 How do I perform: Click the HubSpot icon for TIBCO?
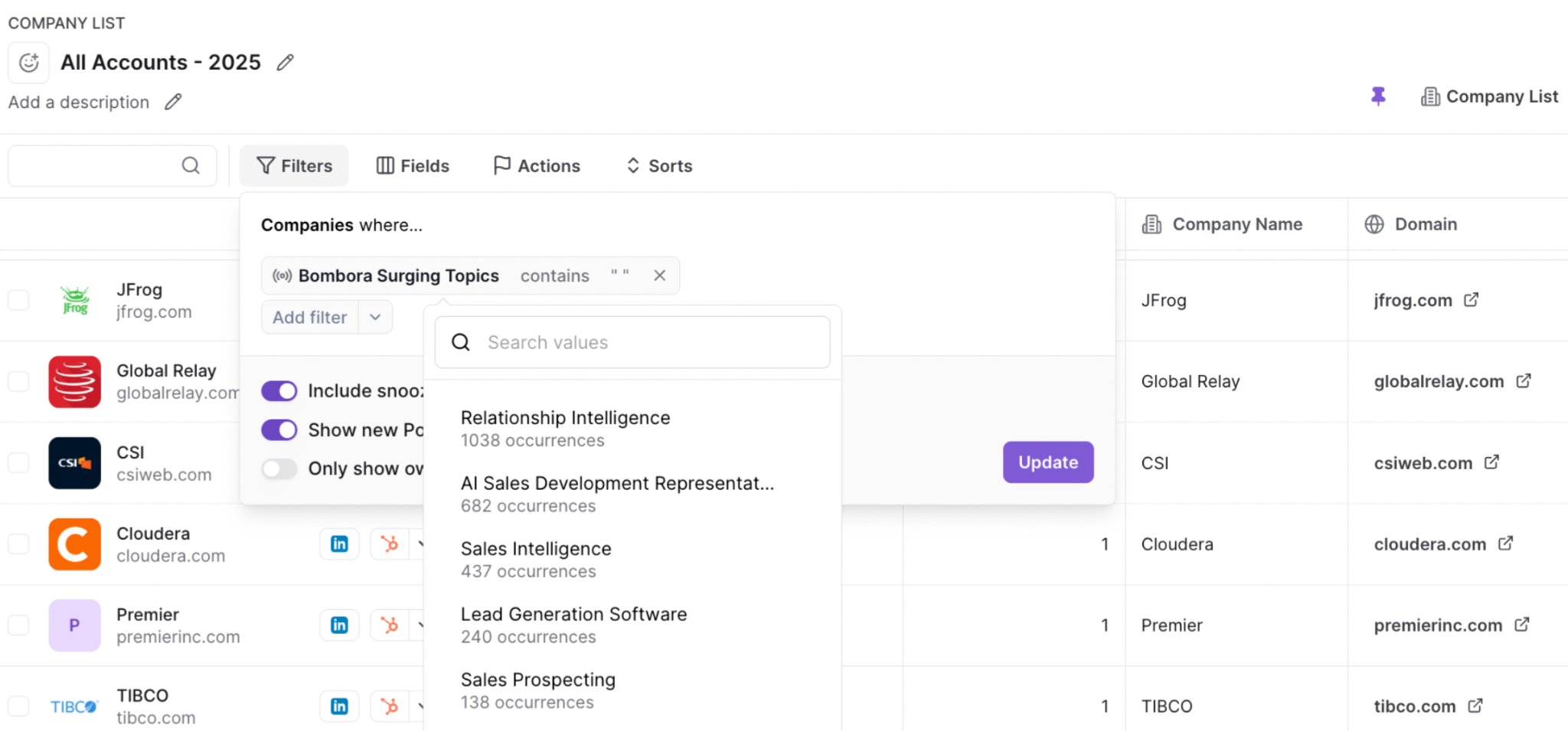click(390, 706)
